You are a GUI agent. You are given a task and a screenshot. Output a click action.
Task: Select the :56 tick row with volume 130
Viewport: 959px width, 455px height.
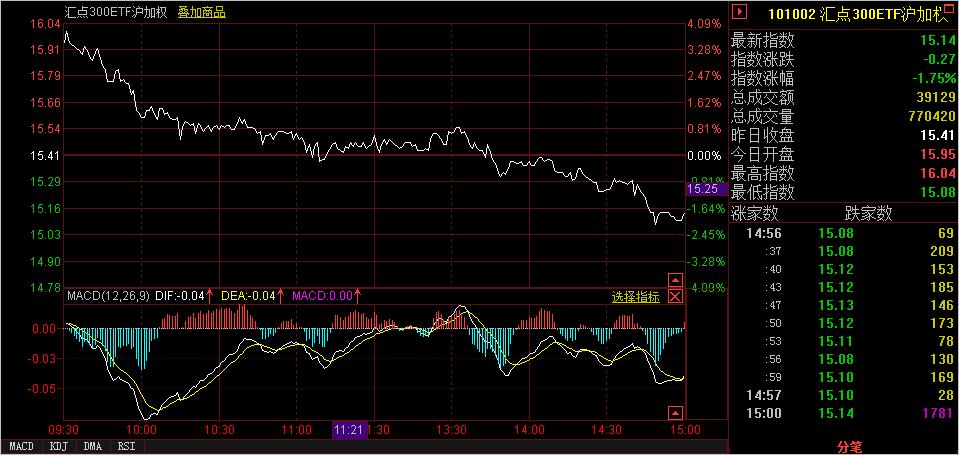click(843, 359)
